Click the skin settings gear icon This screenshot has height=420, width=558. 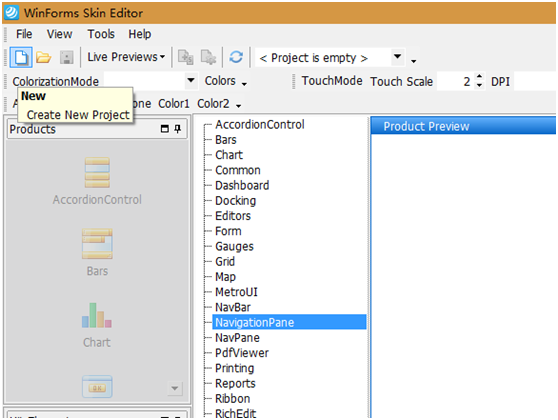(208, 57)
